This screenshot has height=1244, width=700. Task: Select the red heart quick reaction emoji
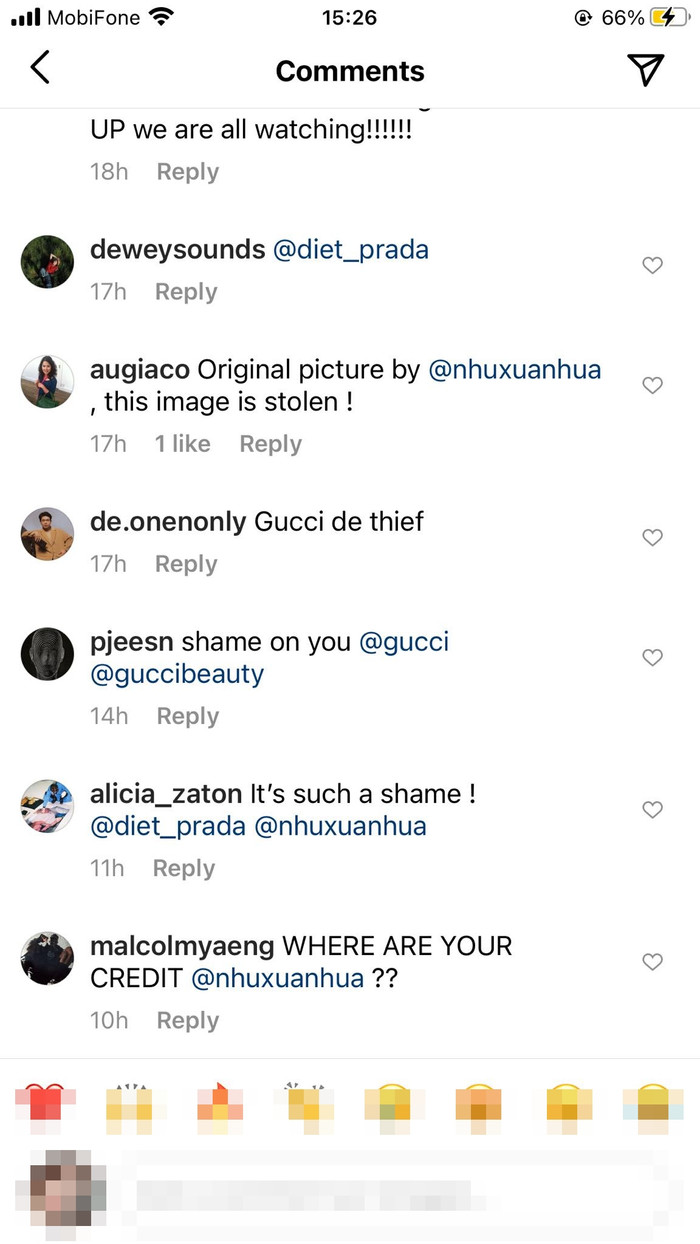[x=45, y=1107]
